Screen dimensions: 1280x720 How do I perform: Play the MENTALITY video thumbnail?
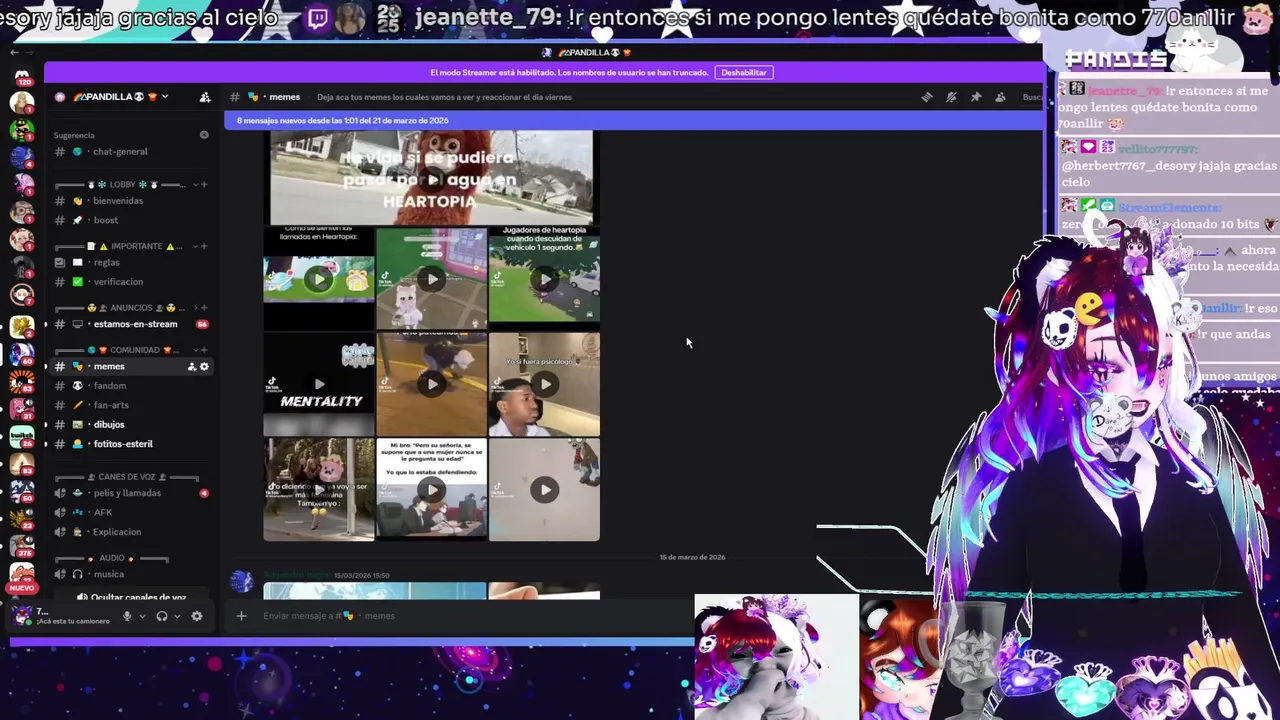(x=319, y=384)
